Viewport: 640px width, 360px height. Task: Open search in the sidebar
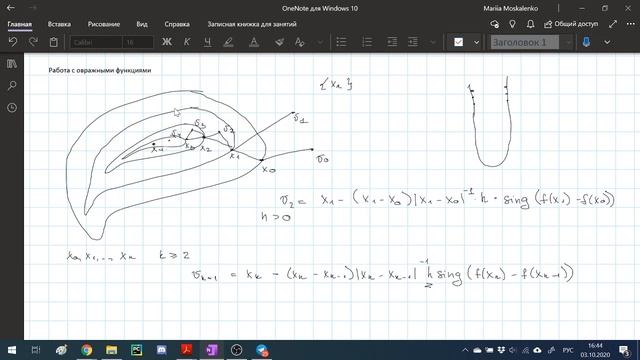coord(12,86)
